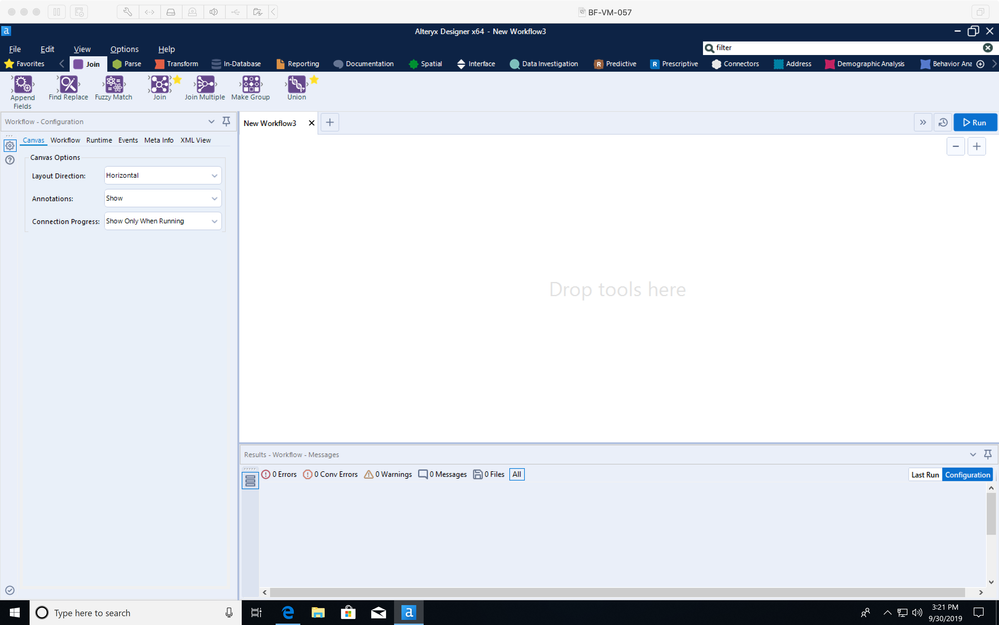Screen dimensions: 999x625
Task: Select the Union tool
Action: (296, 88)
